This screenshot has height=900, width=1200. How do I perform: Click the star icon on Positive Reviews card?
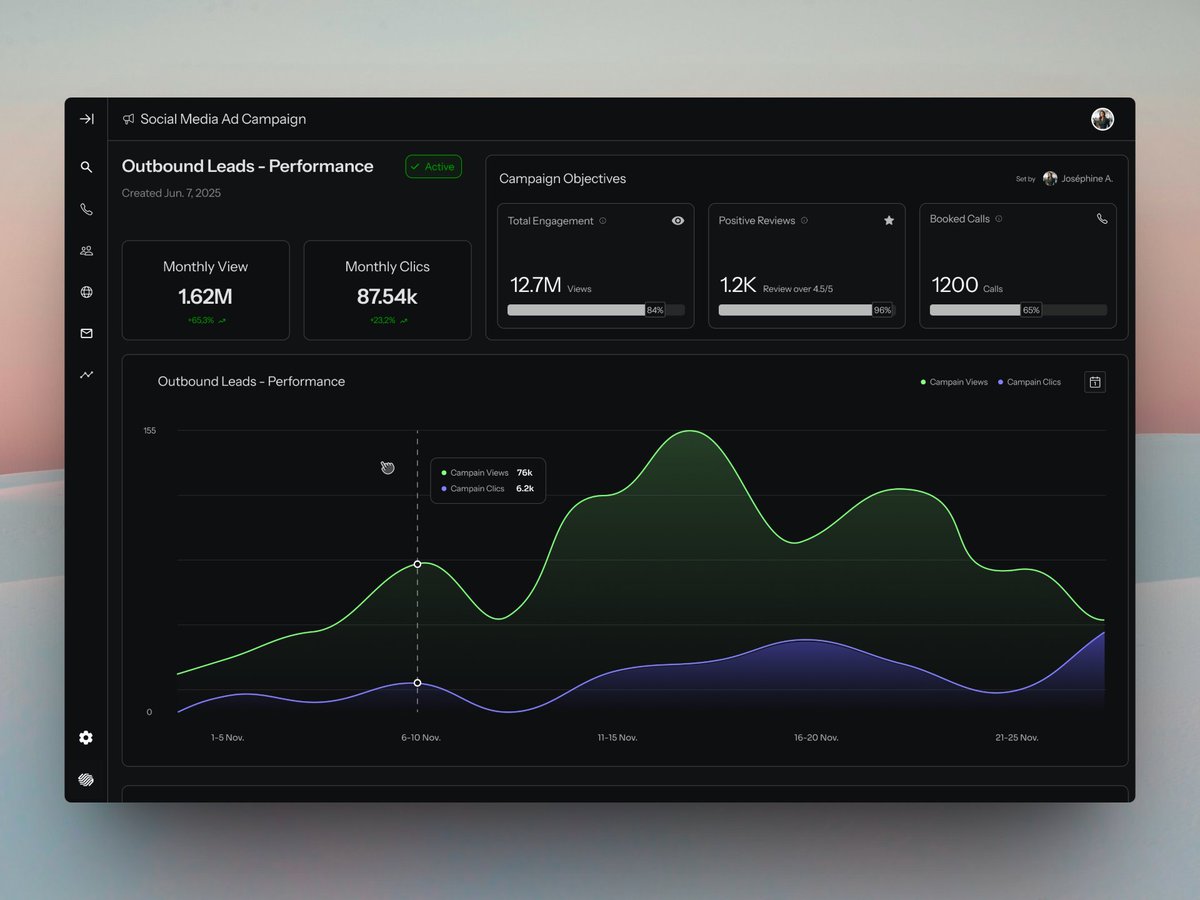[x=889, y=220]
